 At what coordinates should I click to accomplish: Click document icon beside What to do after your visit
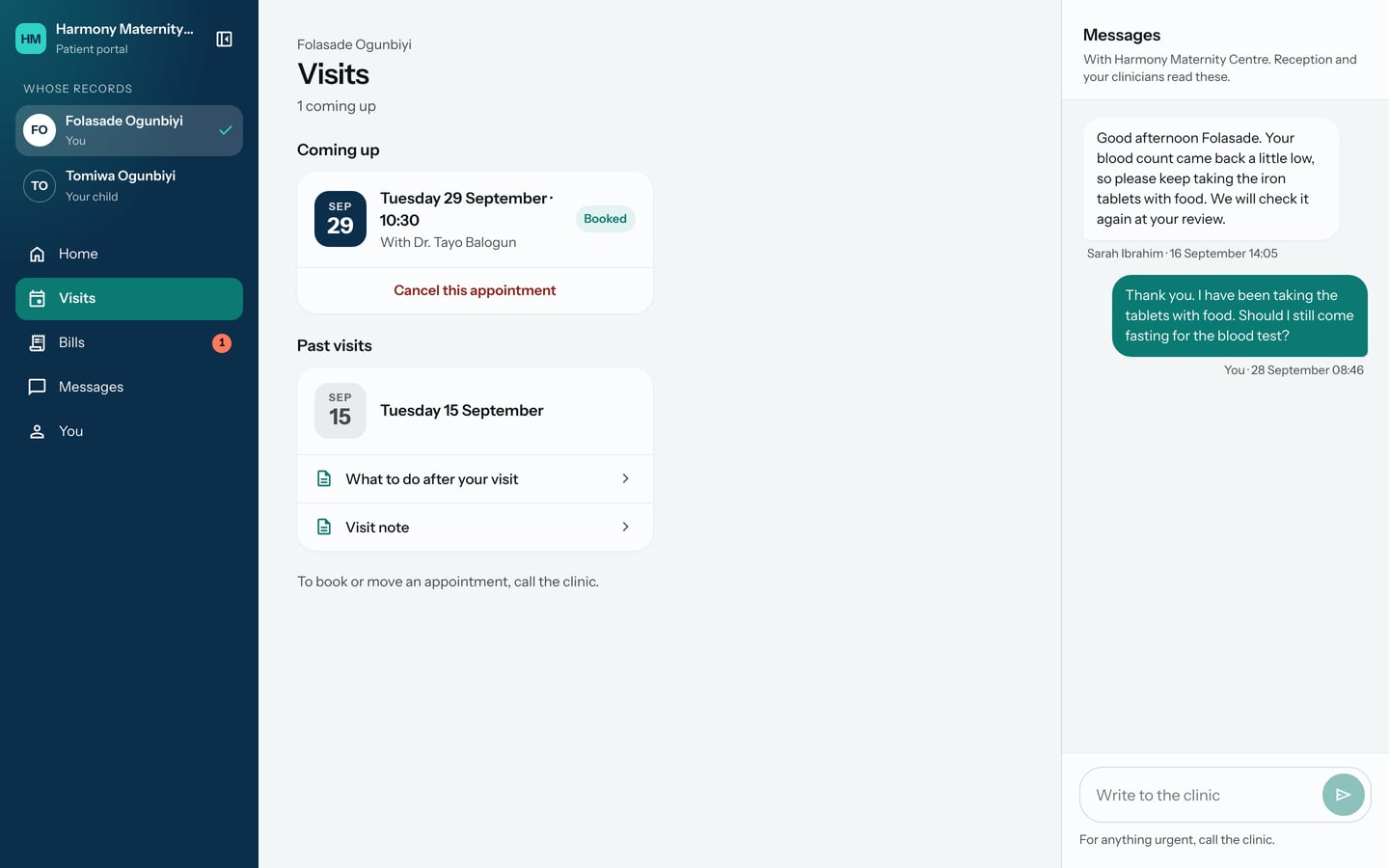[x=324, y=479]
